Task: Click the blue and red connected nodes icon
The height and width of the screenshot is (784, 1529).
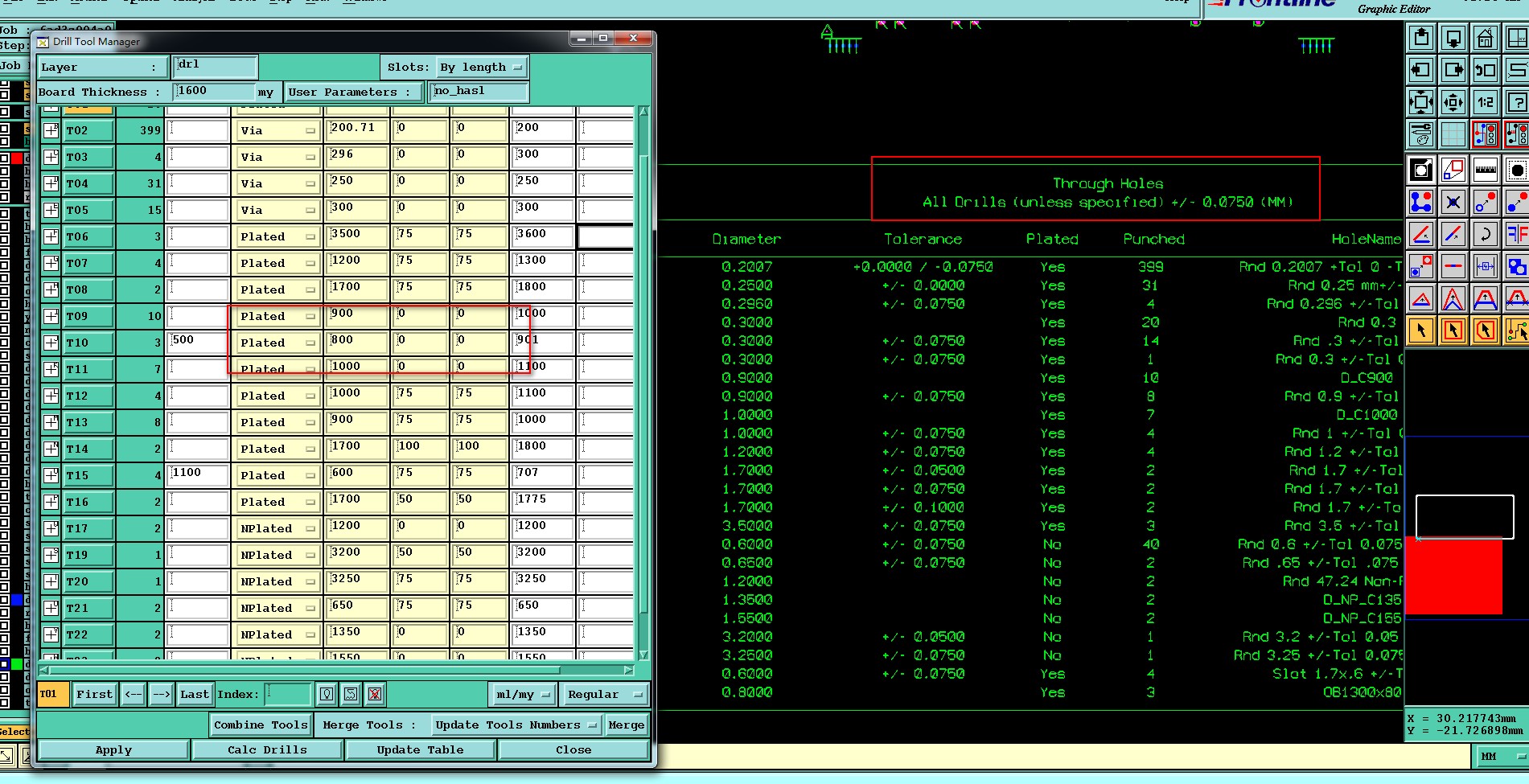Action: point(1421,202)
